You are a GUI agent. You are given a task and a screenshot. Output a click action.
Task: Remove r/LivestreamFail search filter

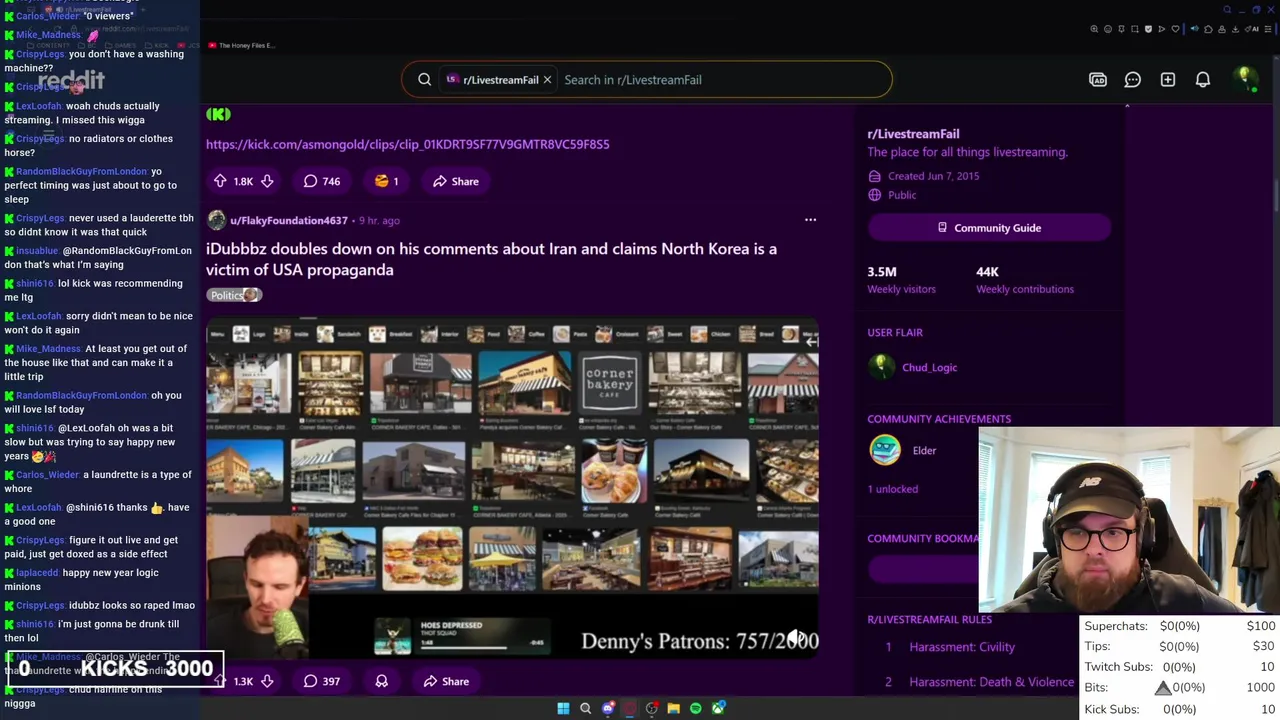pos(547,80)
